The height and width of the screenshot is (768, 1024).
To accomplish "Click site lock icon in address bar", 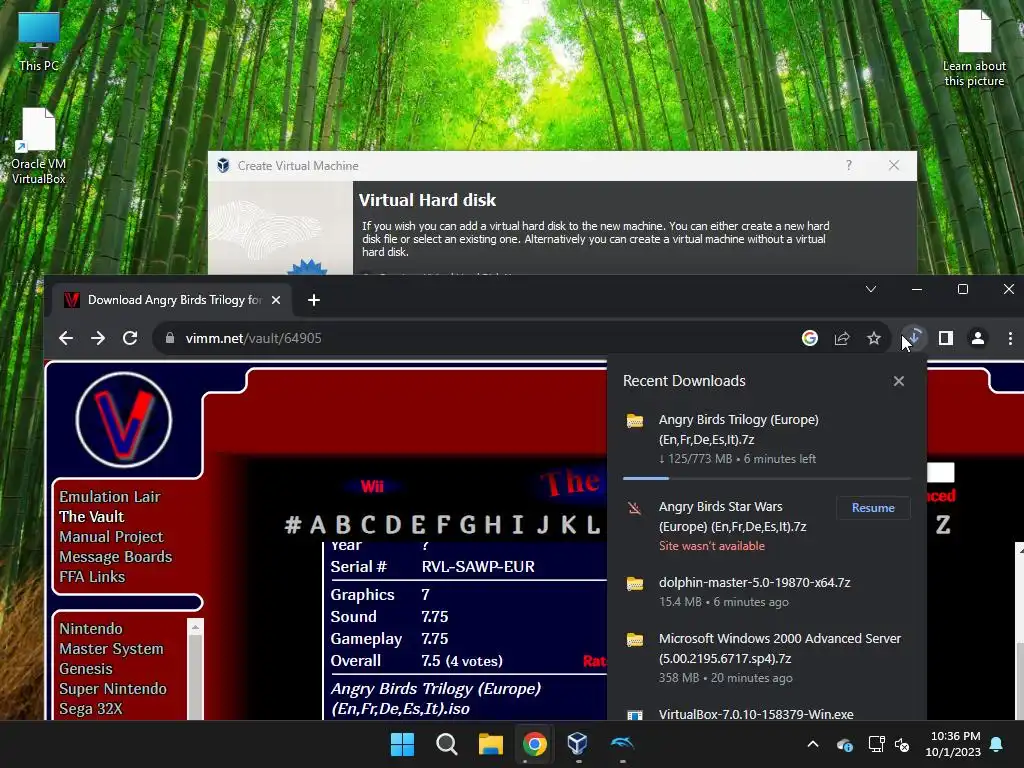I will click(x=170, y=338).
